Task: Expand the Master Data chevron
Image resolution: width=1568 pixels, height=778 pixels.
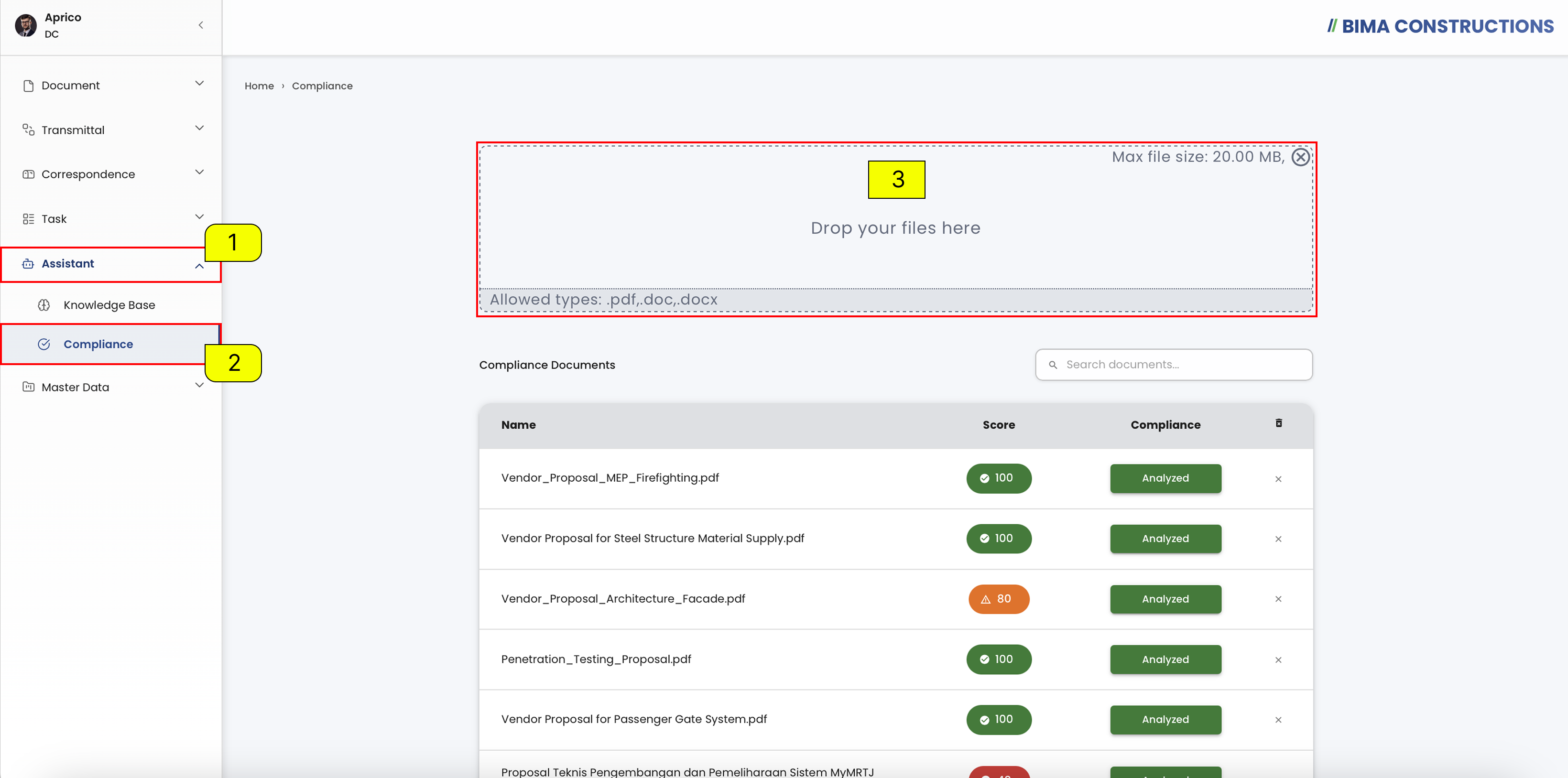Action: (199, 385)
